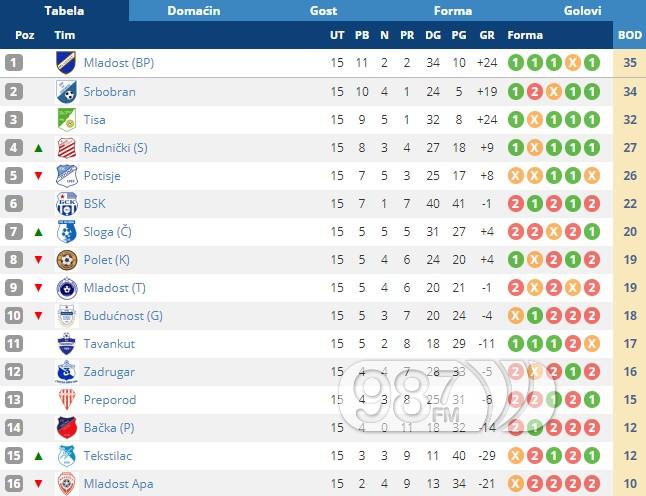
Task: Open the Gost tab
Action: click(323, 11)
